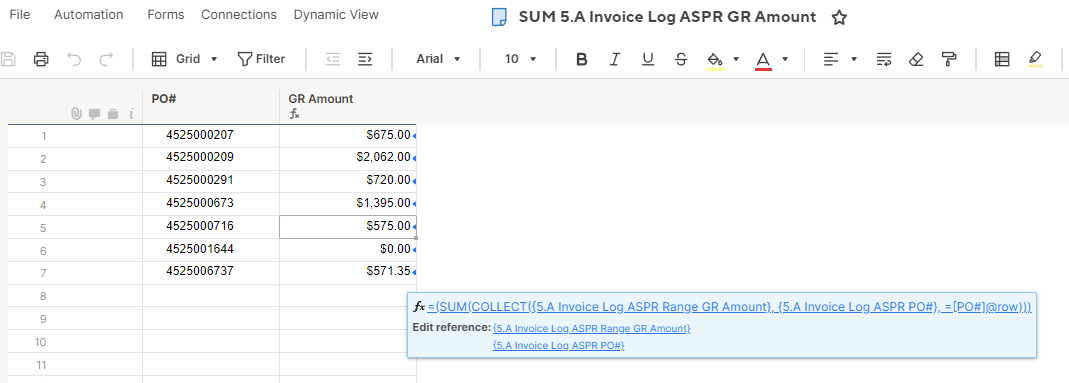Open the Filter menu
The width and height of the screenshot is (1069, 383).
pyautogui.click(x=261, y=59)
